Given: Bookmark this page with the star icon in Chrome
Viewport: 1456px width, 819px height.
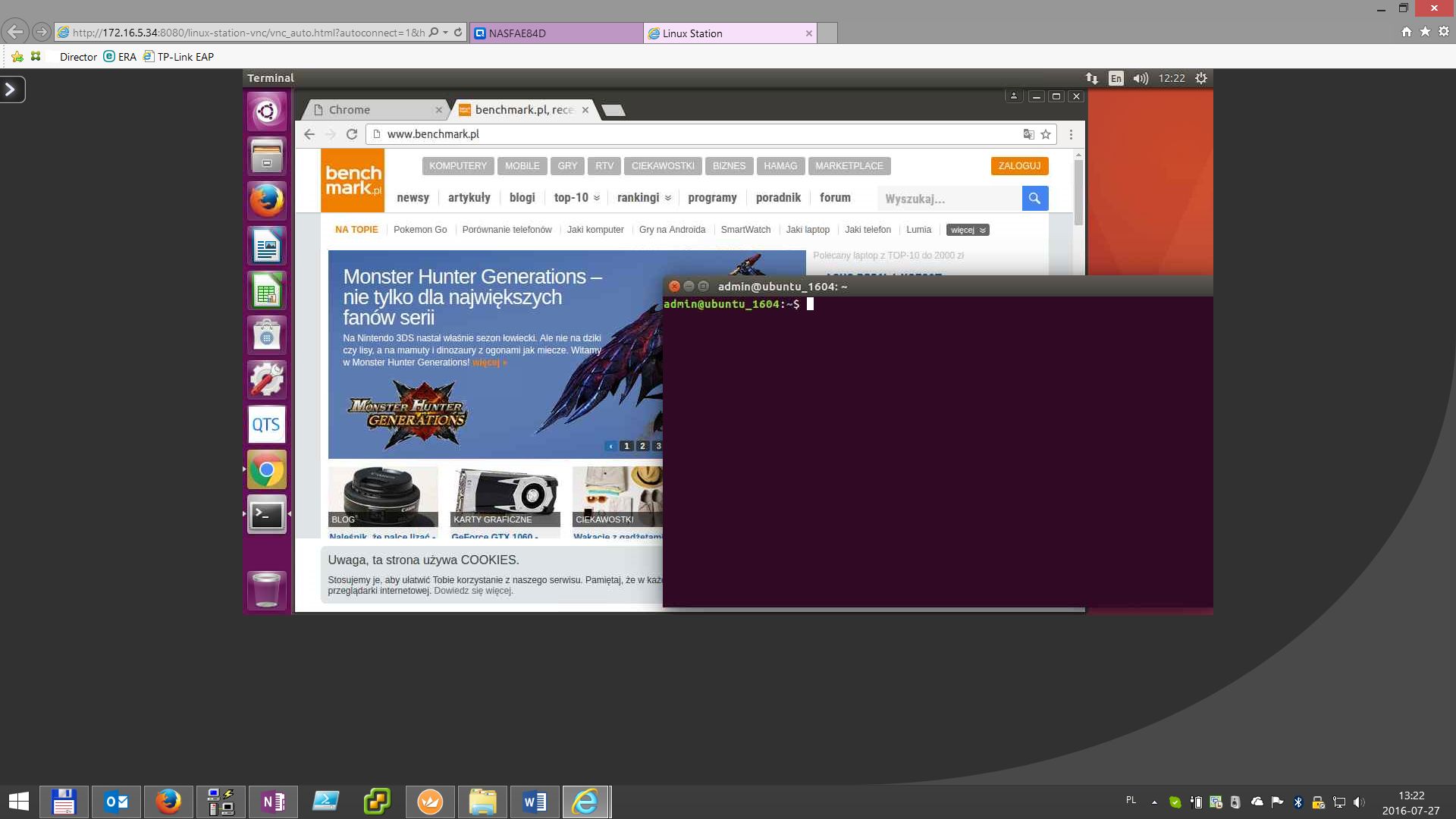Looking at the screenshot, I should (1046, 134).
